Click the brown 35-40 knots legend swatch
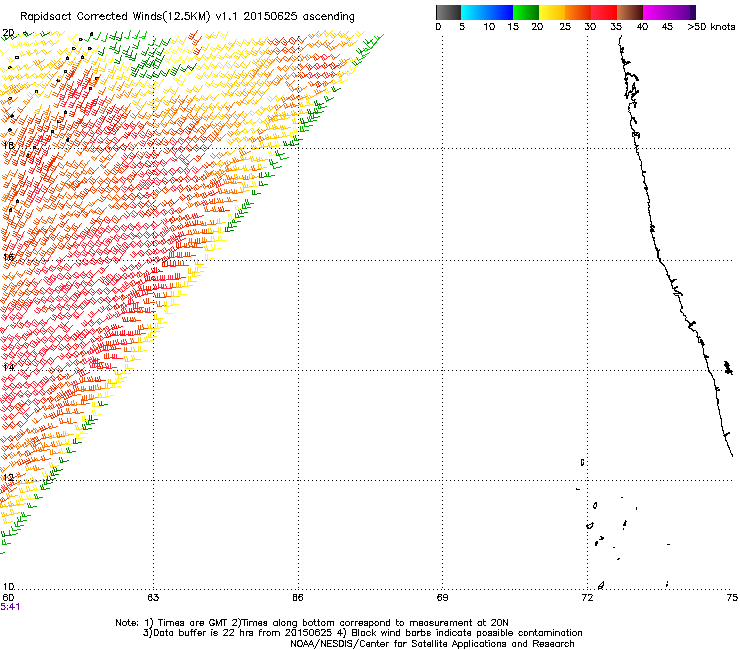740x650 pixels. pyautogui.click(x=630, y=12)
